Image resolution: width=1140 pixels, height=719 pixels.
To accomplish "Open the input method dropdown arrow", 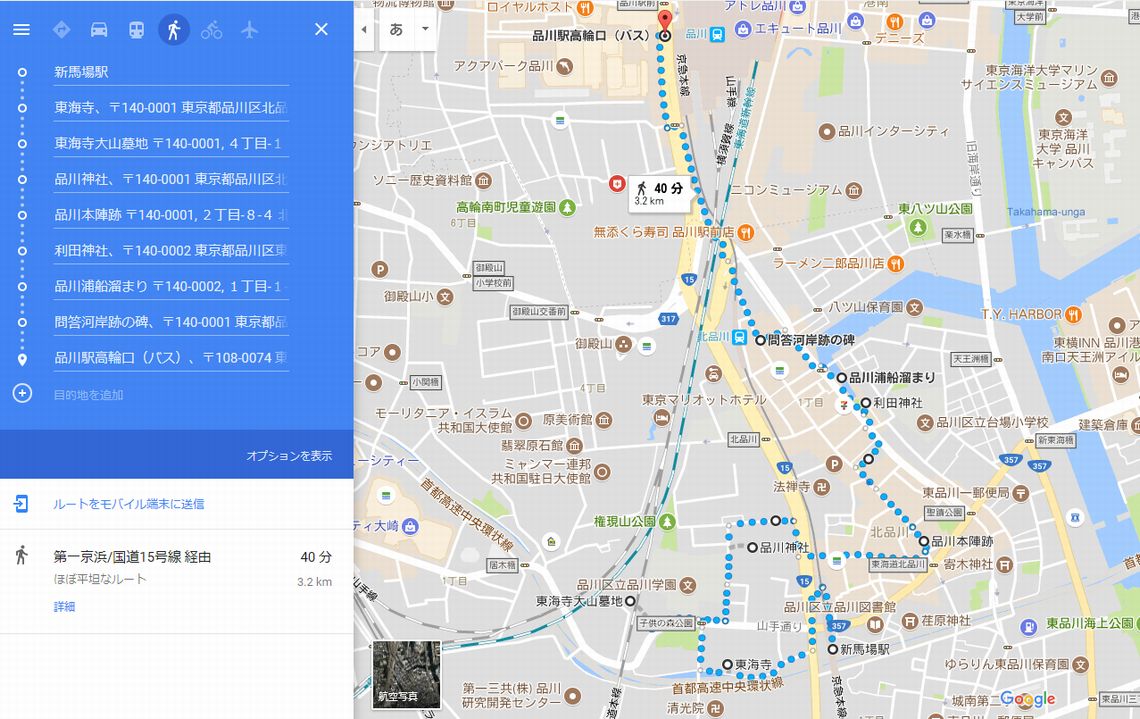I will (425, 30).
